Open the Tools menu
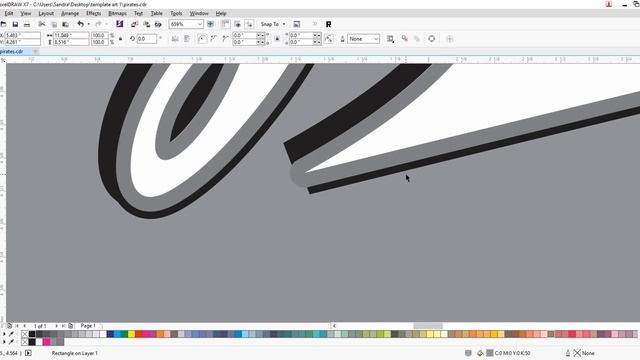 176,13
